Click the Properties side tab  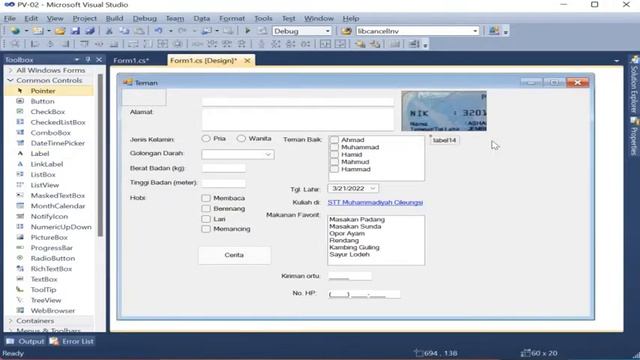coord(634,137)
